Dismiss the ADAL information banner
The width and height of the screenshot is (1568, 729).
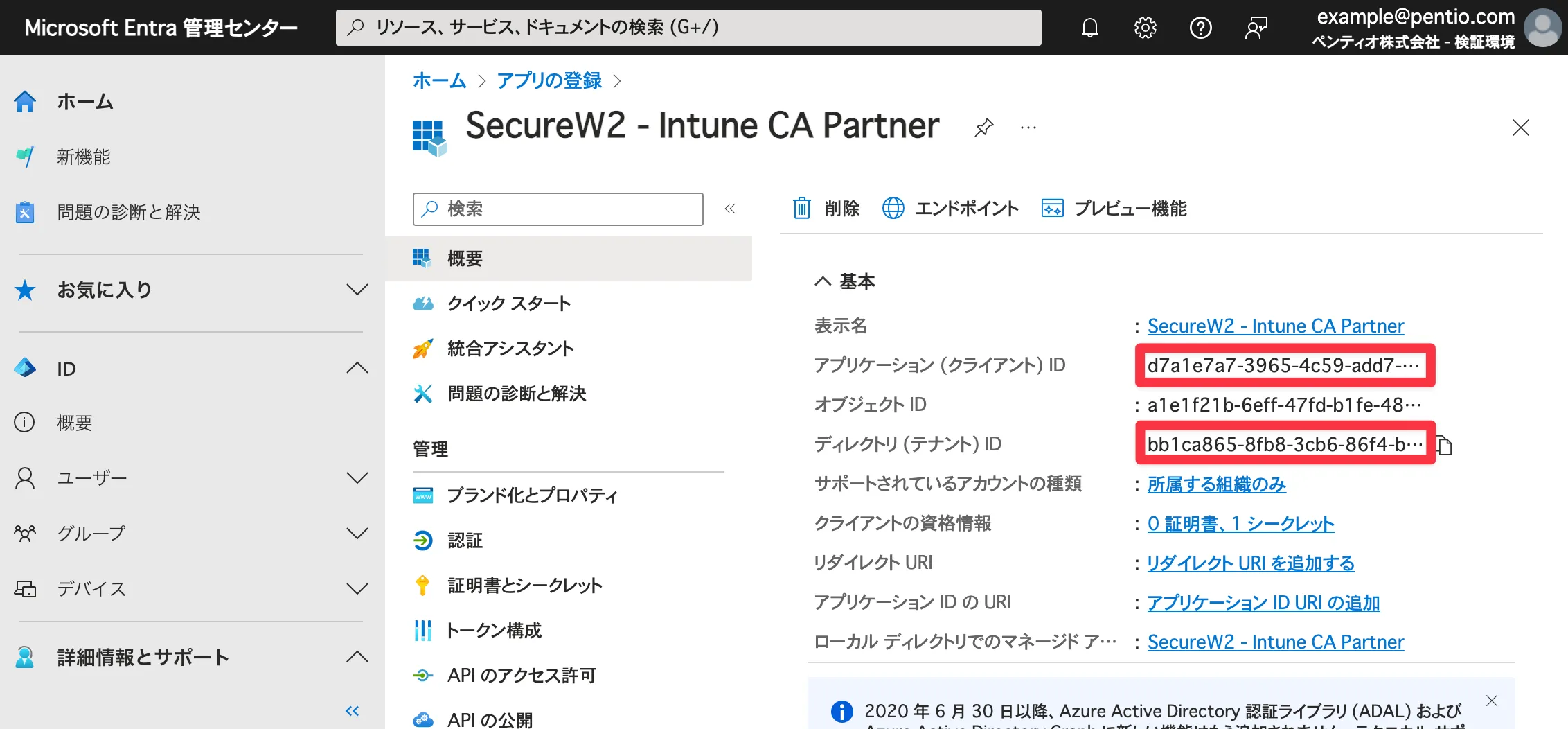click(1491, 701)
